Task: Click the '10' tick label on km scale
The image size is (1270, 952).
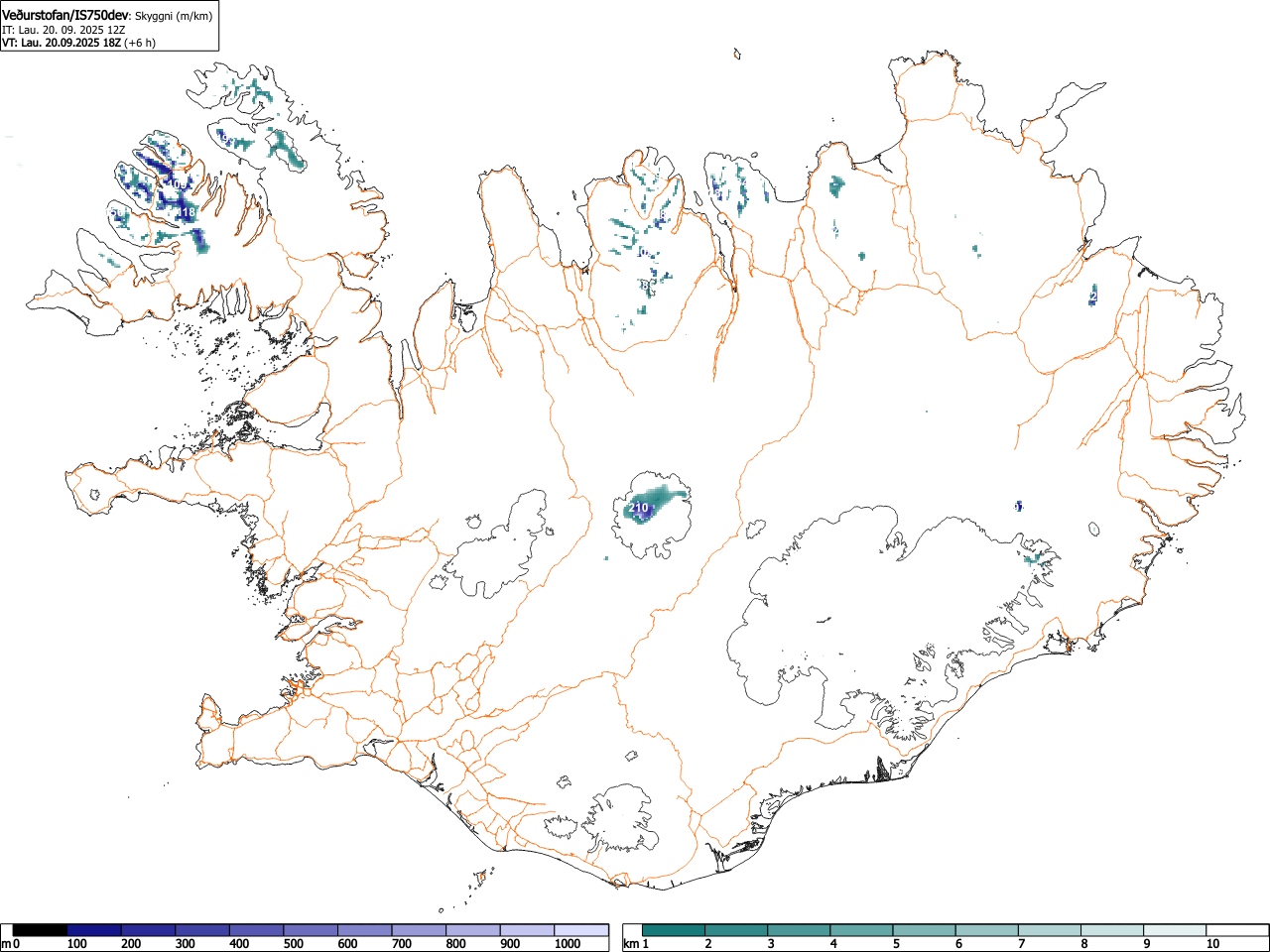Action: (1211, 944)
